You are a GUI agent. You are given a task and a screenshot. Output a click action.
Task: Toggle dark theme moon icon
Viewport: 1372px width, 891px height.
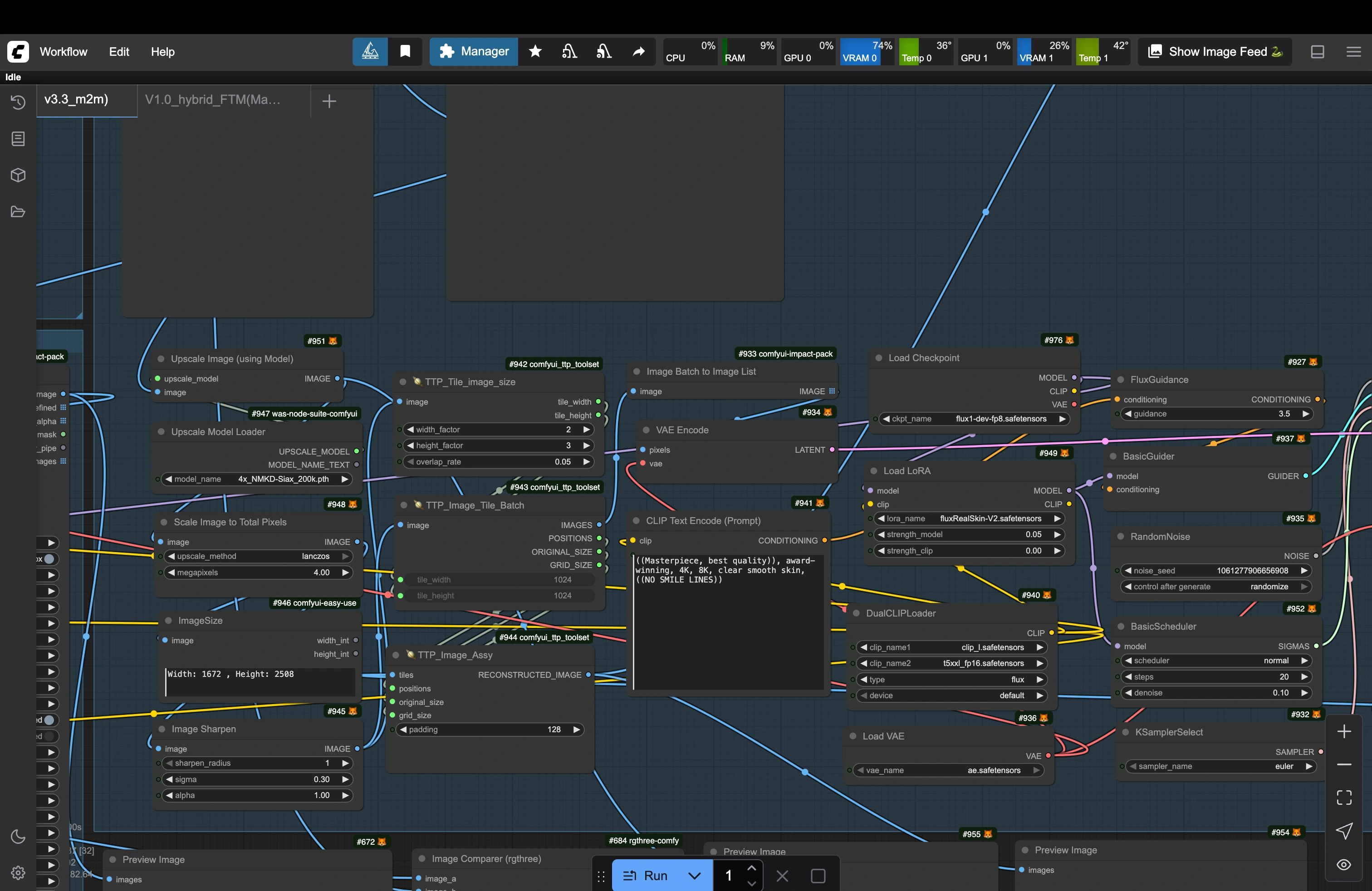click(18, 836)
